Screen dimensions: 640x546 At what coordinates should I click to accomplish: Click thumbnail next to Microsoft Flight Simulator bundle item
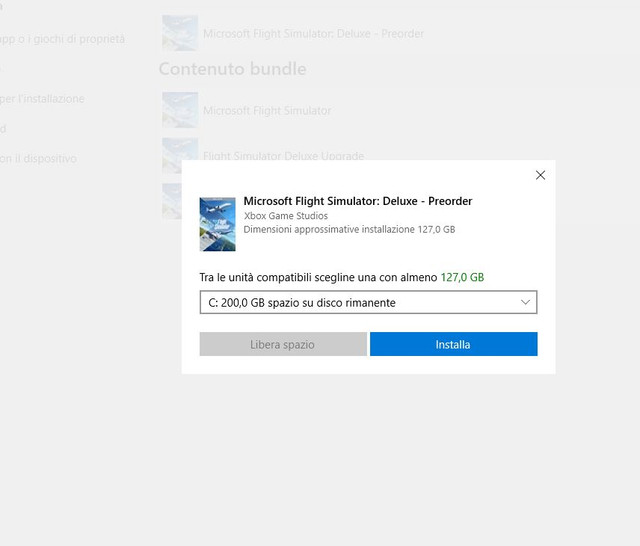180,110
